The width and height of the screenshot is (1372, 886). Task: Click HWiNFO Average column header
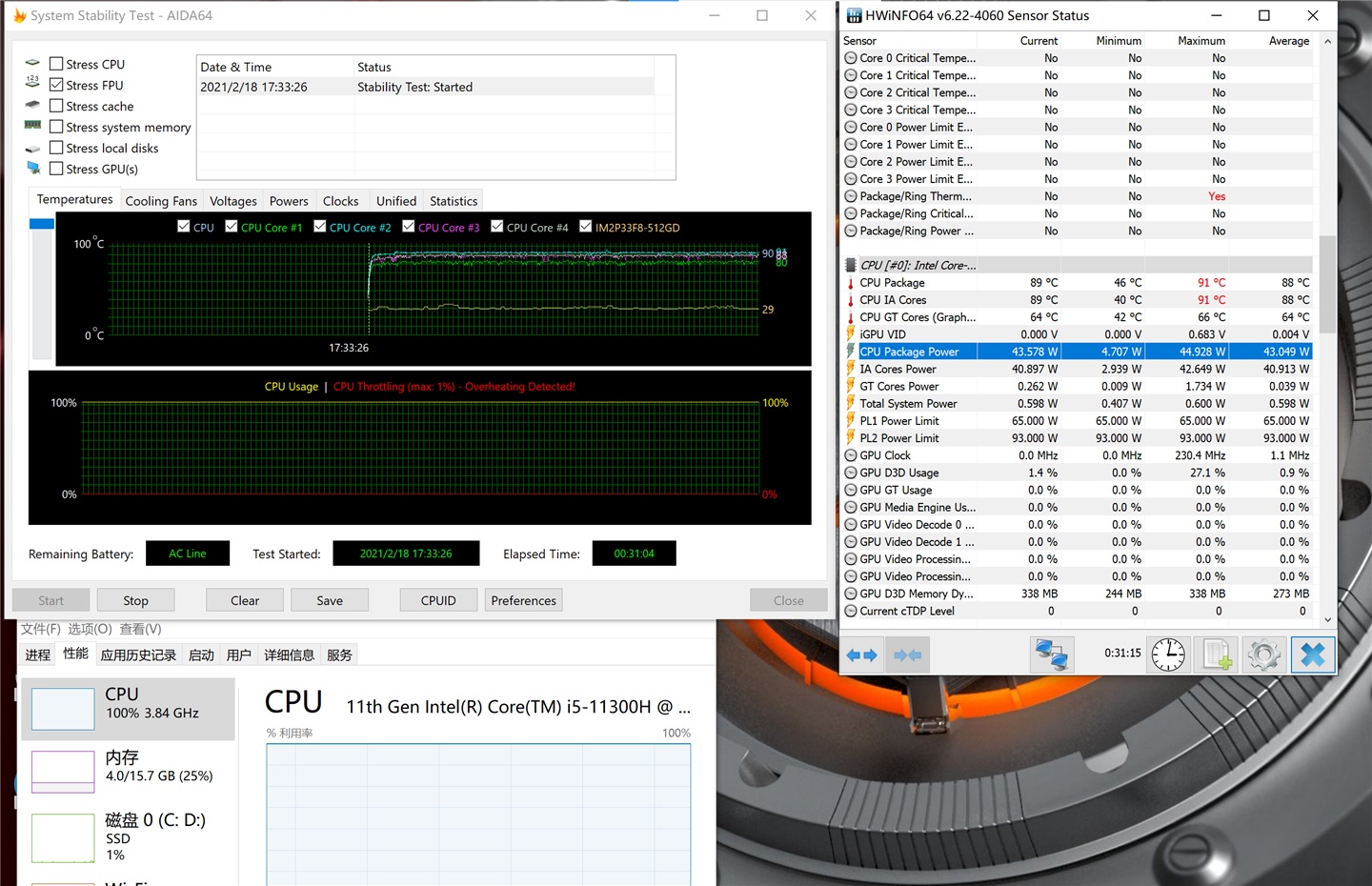tap(1271, 41)
